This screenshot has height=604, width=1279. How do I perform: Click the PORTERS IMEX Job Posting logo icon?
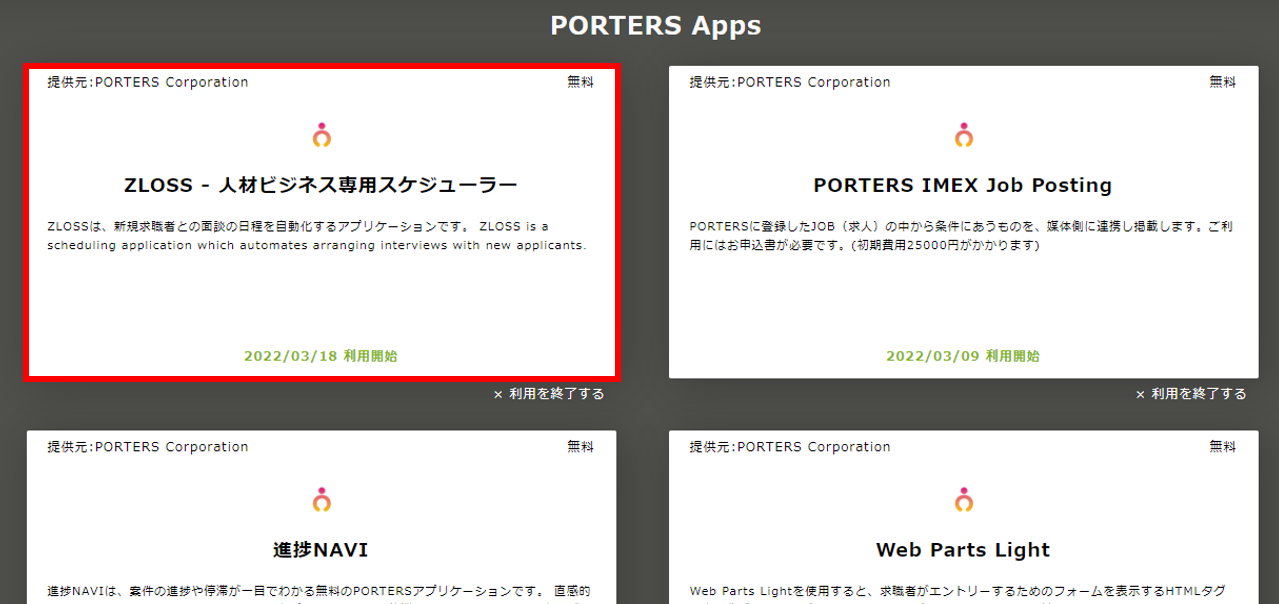(x=963, y=135)
